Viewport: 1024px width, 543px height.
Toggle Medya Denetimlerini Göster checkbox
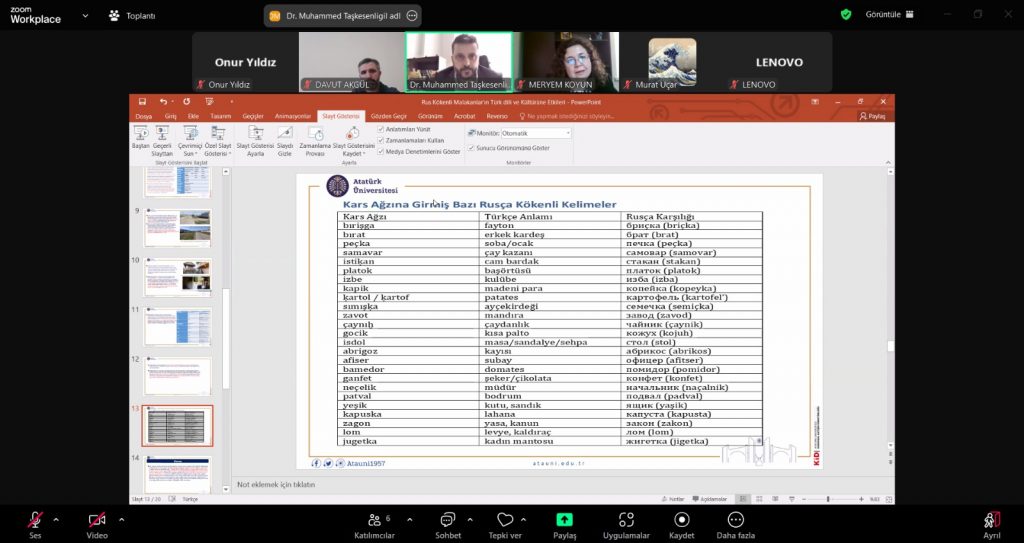pos(381,151)
